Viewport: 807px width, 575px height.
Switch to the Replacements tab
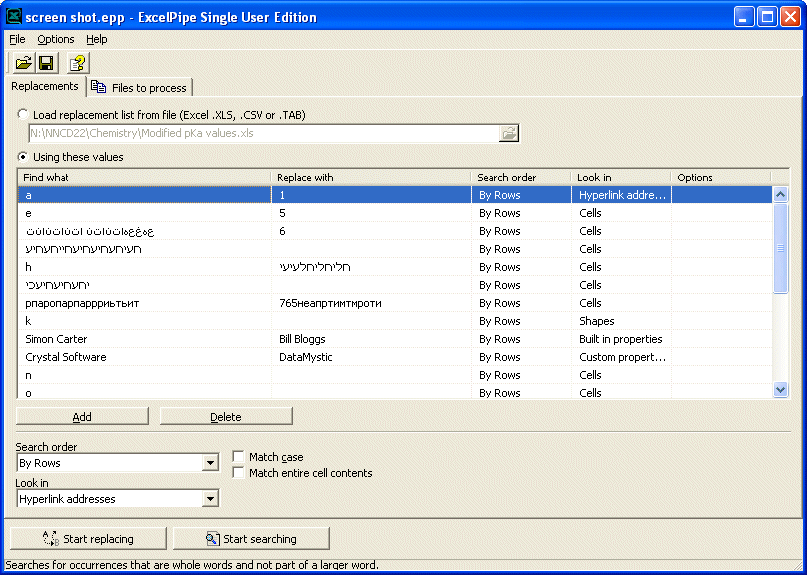[x=45, y=86]
